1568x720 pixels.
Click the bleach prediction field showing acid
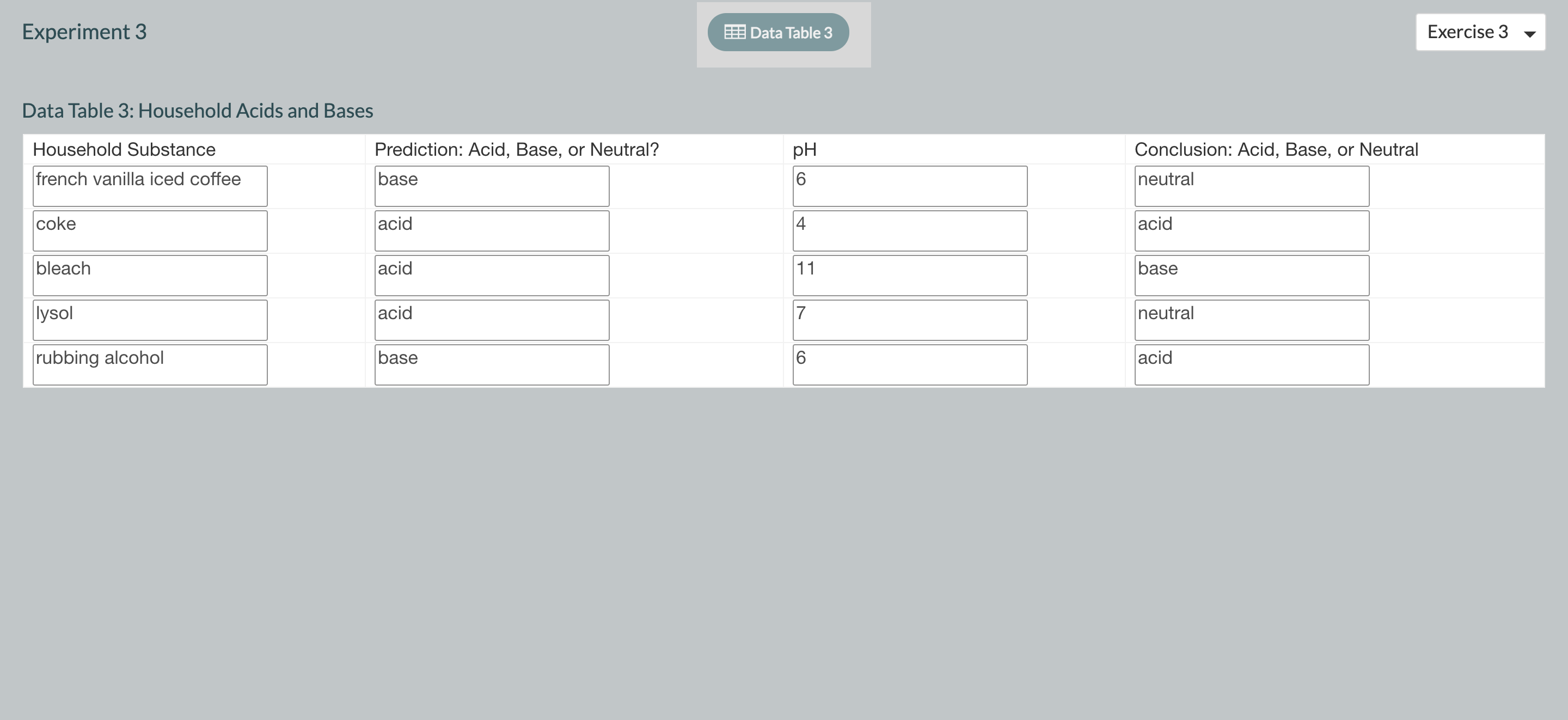pos(492,276)
